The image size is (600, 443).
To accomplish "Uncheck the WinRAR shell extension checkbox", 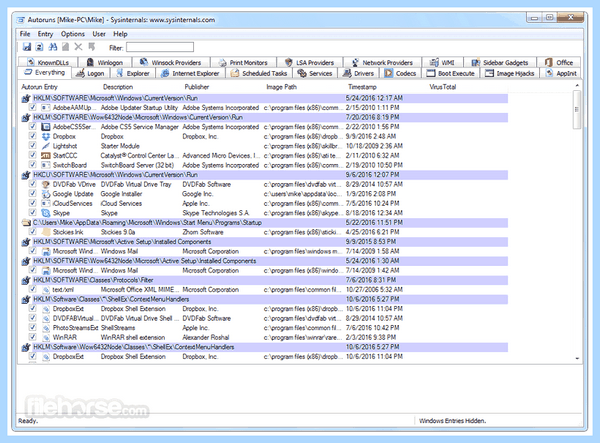I will tap(33, 337).
